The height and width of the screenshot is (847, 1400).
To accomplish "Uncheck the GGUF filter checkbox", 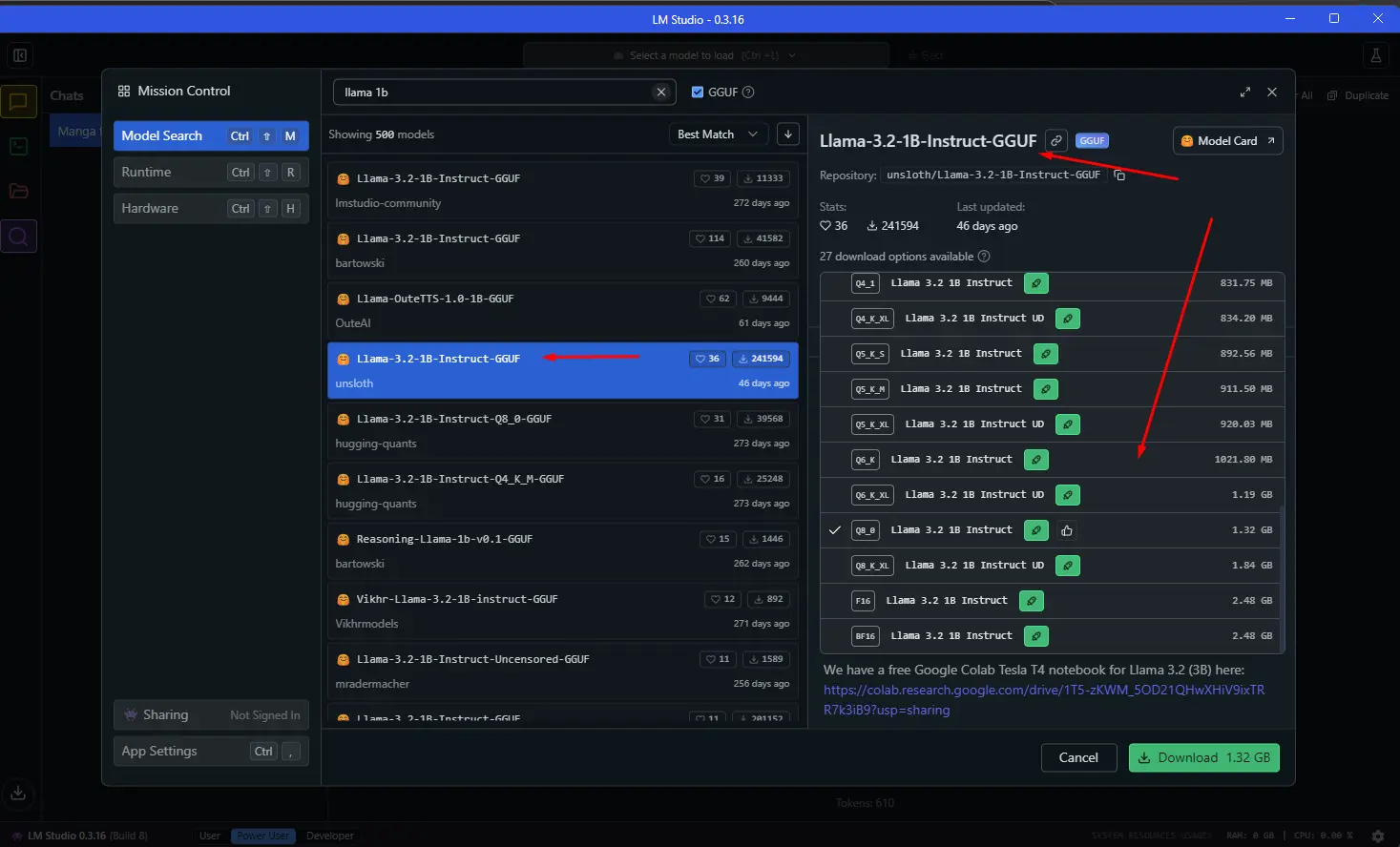I will (x=697, y=92).
